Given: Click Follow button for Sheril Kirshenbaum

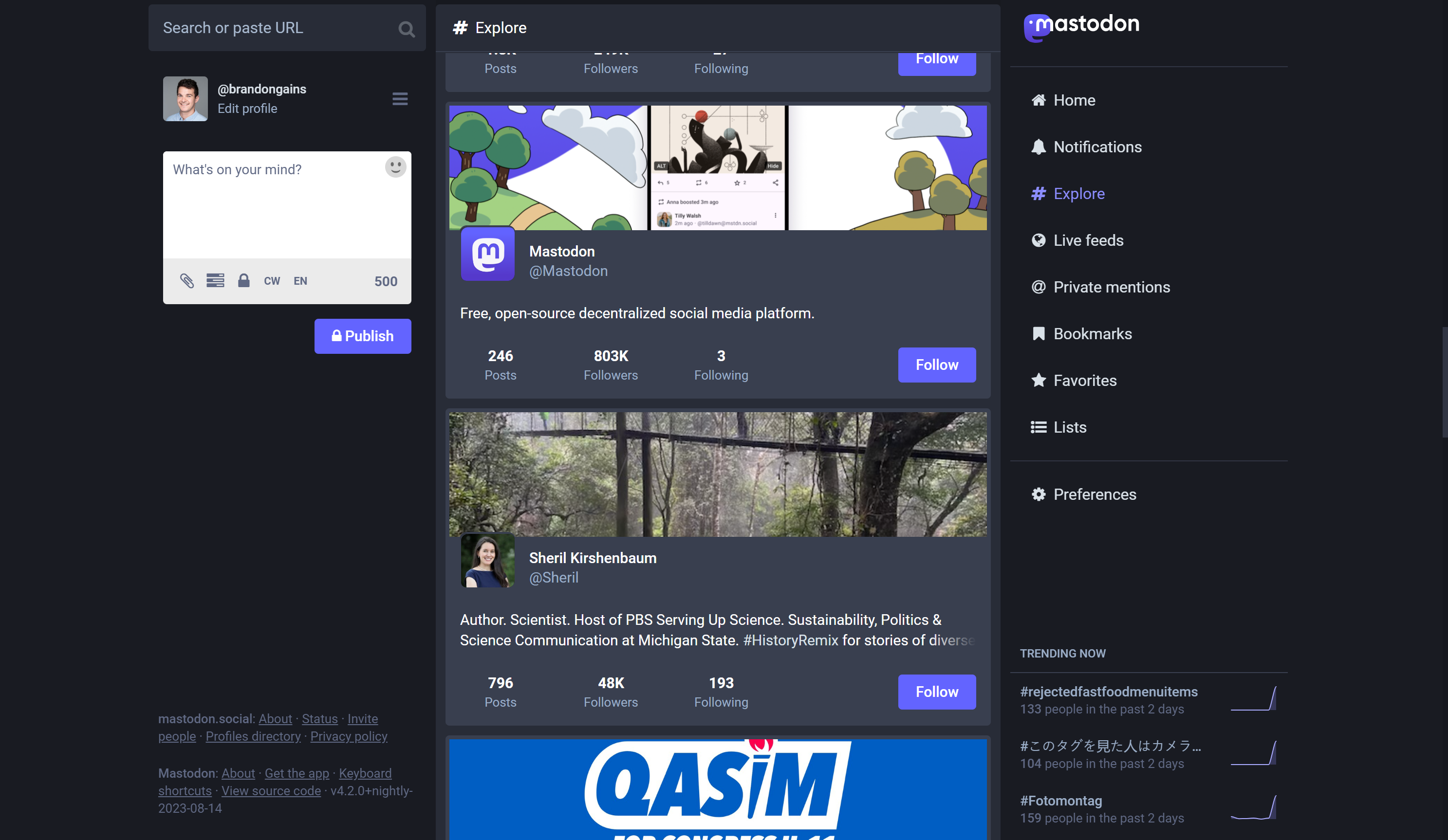Looking at the screenshot, I should (x=937, y=691).
